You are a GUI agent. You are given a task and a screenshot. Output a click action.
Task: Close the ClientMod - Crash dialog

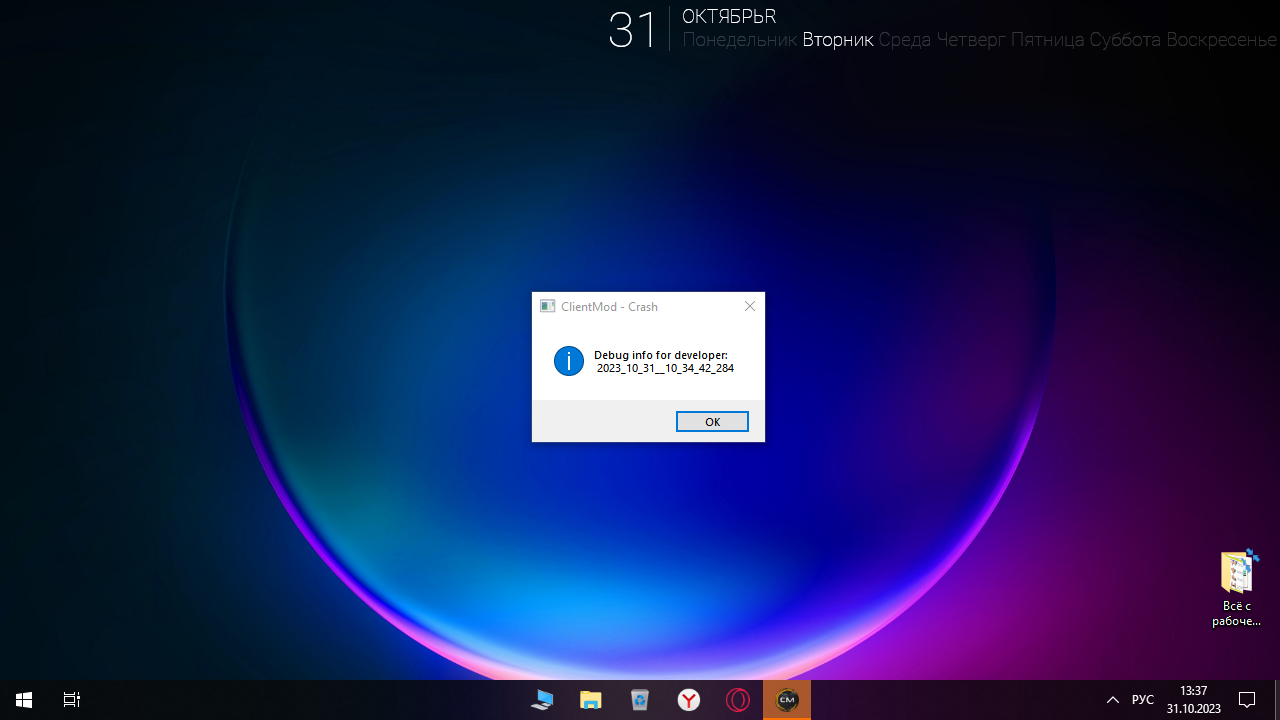click(750, 307)
